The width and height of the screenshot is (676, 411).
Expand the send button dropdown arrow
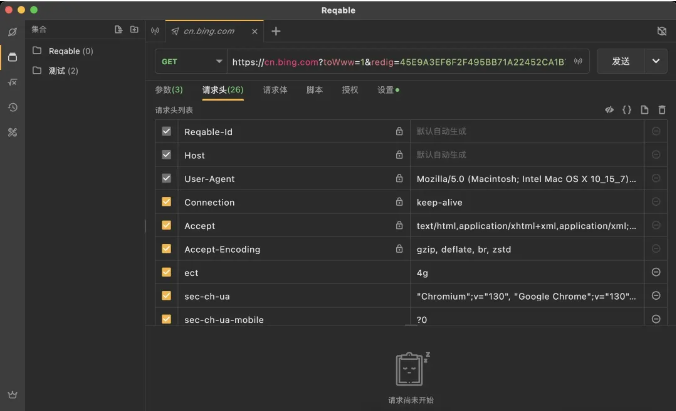click(656, 61)
